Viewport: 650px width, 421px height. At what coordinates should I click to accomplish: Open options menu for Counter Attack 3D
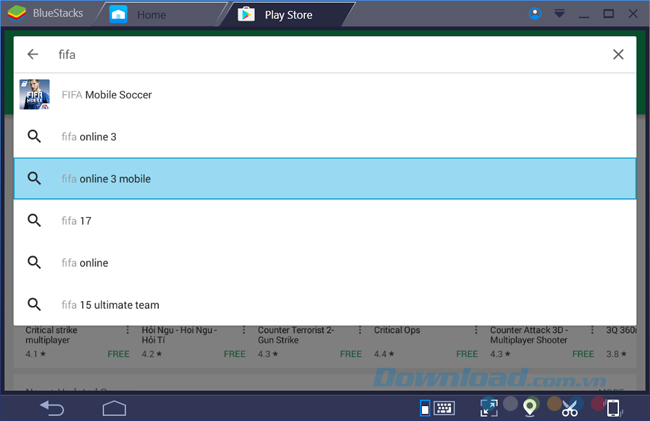click(x=592, y=330)
